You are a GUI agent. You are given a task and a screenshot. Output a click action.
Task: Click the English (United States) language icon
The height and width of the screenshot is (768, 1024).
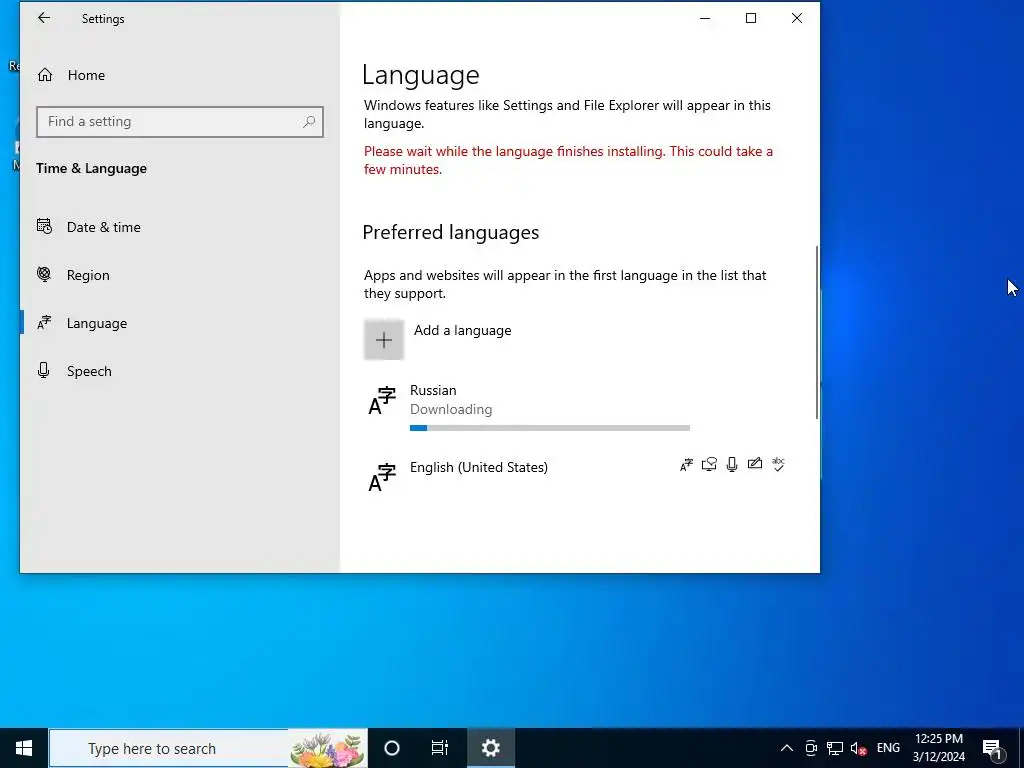[x=383, y=477]
